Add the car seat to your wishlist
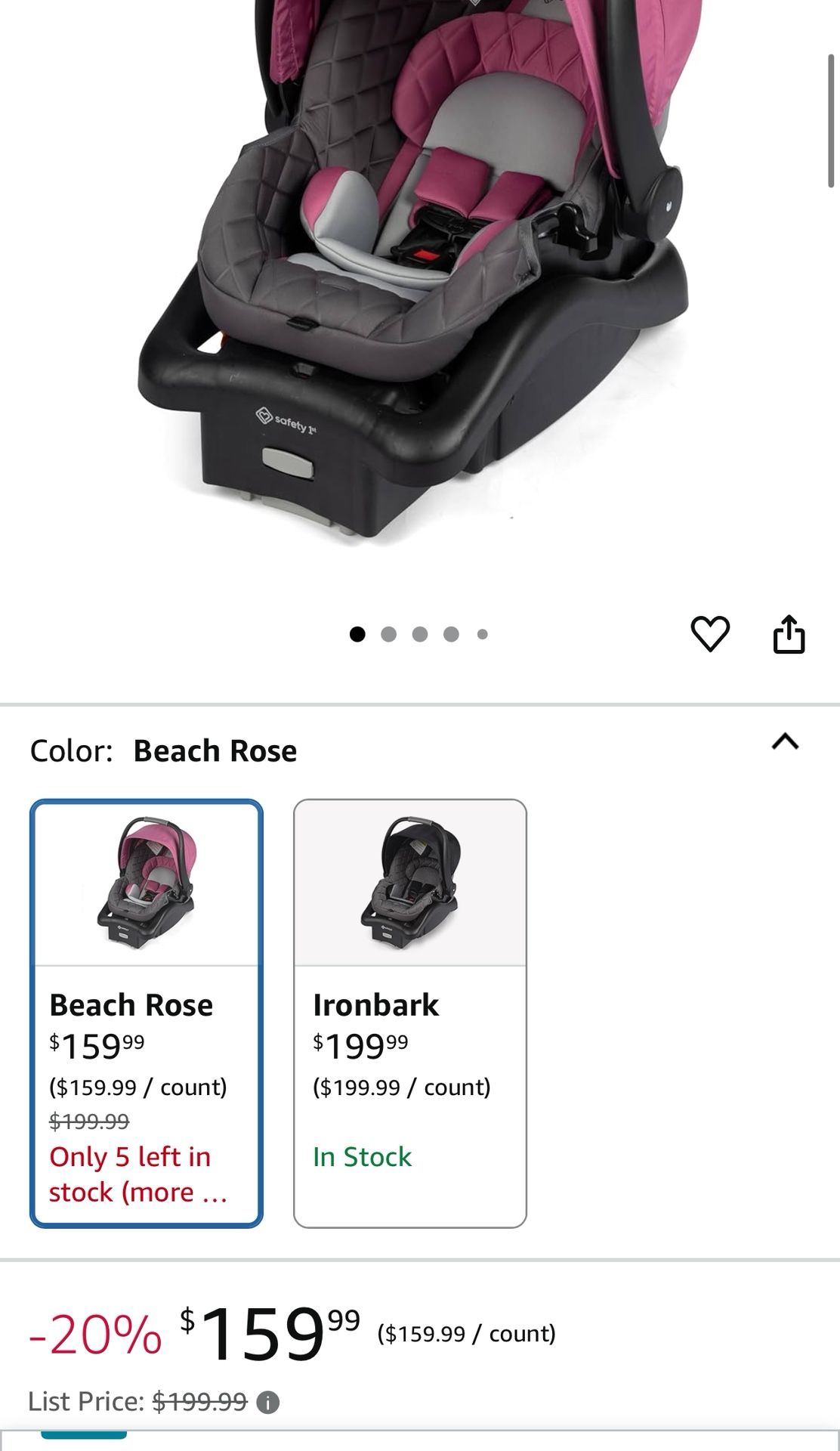840x1451 pixels. [x=710, y=634]
